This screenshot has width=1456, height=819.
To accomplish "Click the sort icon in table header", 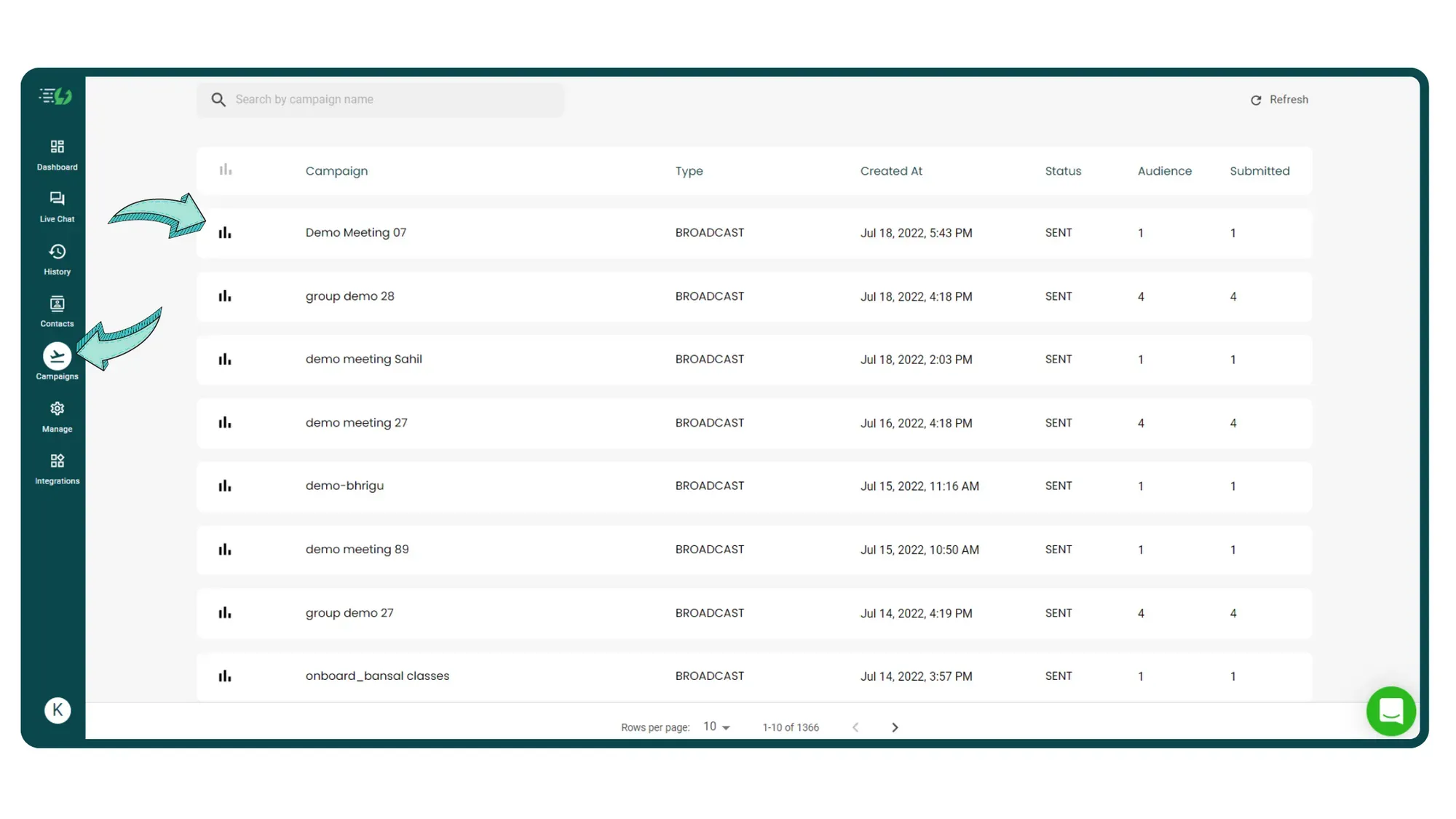I will pyautogui.click(x=226, y=169).
